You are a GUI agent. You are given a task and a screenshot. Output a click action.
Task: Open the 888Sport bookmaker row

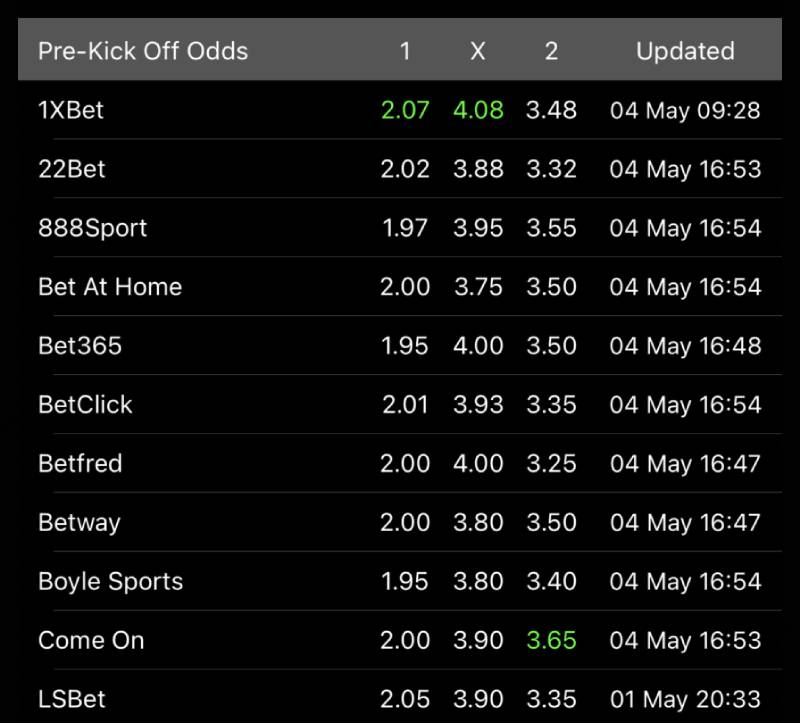coord(400,228)
